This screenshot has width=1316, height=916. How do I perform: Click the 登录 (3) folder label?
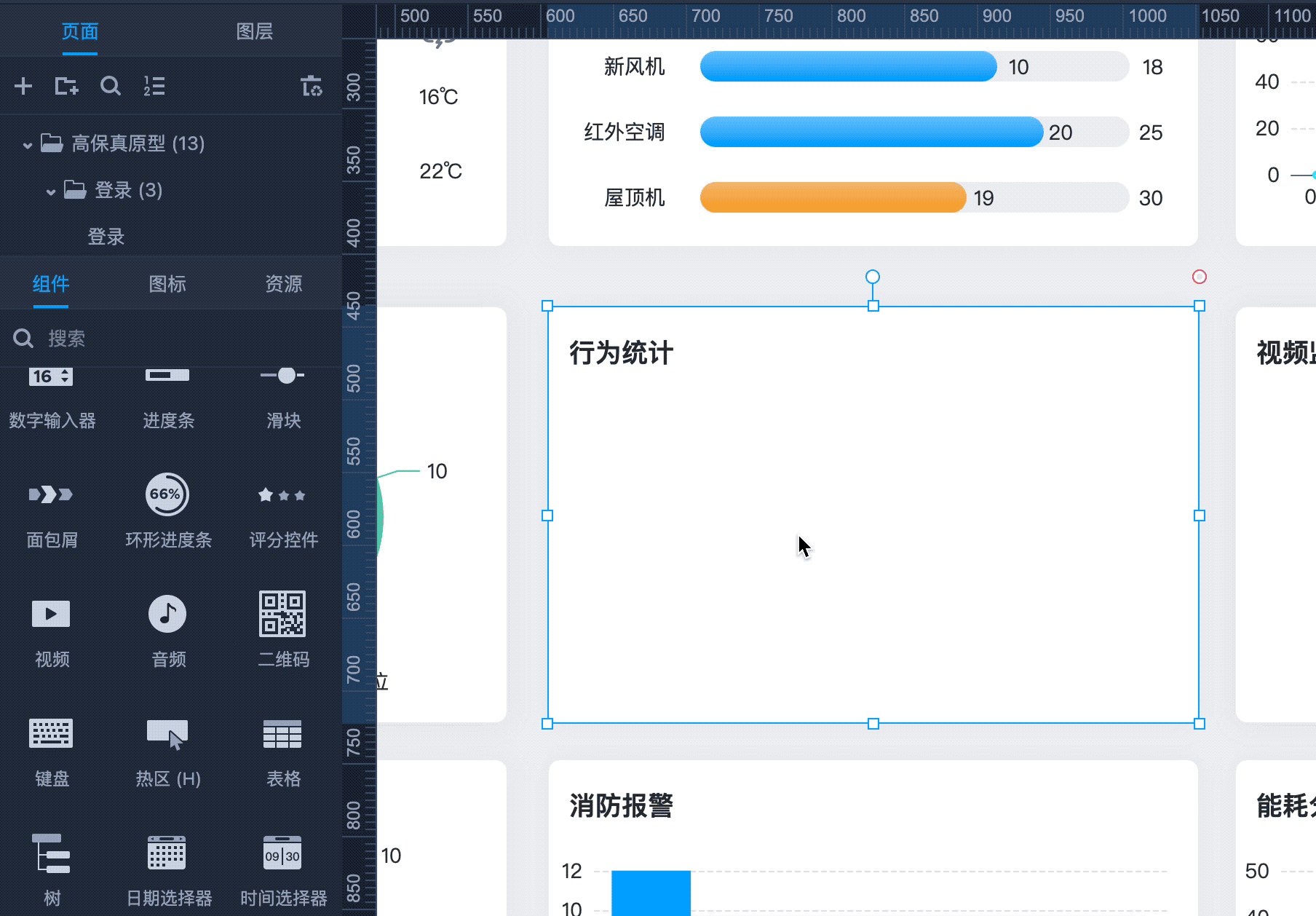pyautogui.click(x=128, y=191)
